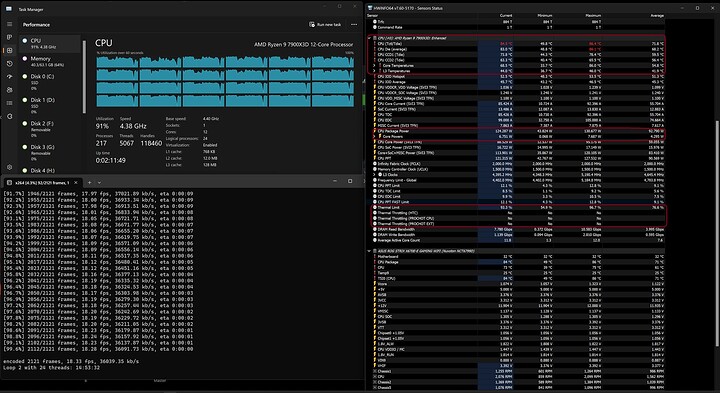Select Motherboard temperature row
Image resolution: width=720 pixels, height=393 pixels.
(517, 257)
